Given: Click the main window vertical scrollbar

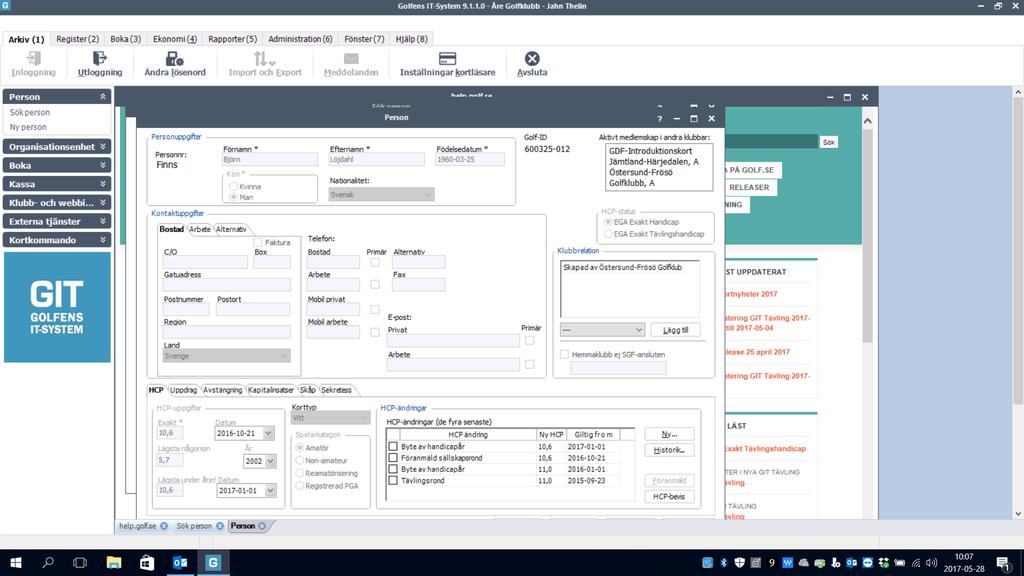Looking at the screenshot, I should [1017, 303].
